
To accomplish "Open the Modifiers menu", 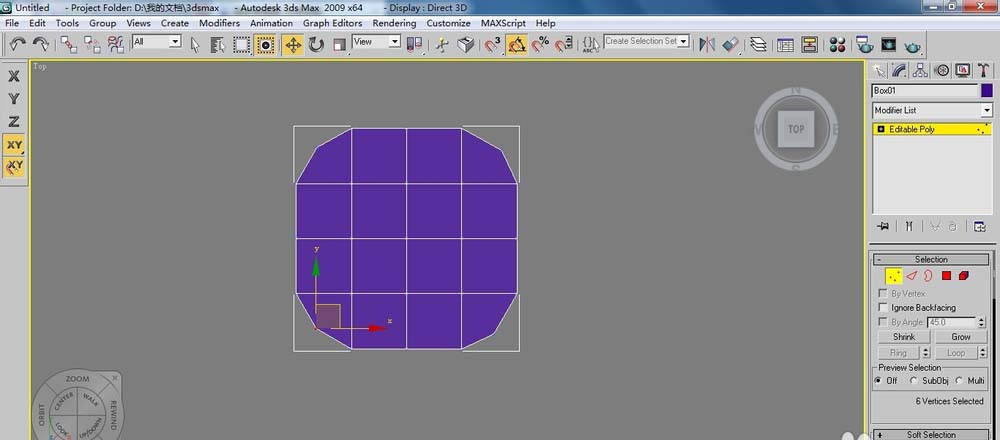I will coord(219,23).
